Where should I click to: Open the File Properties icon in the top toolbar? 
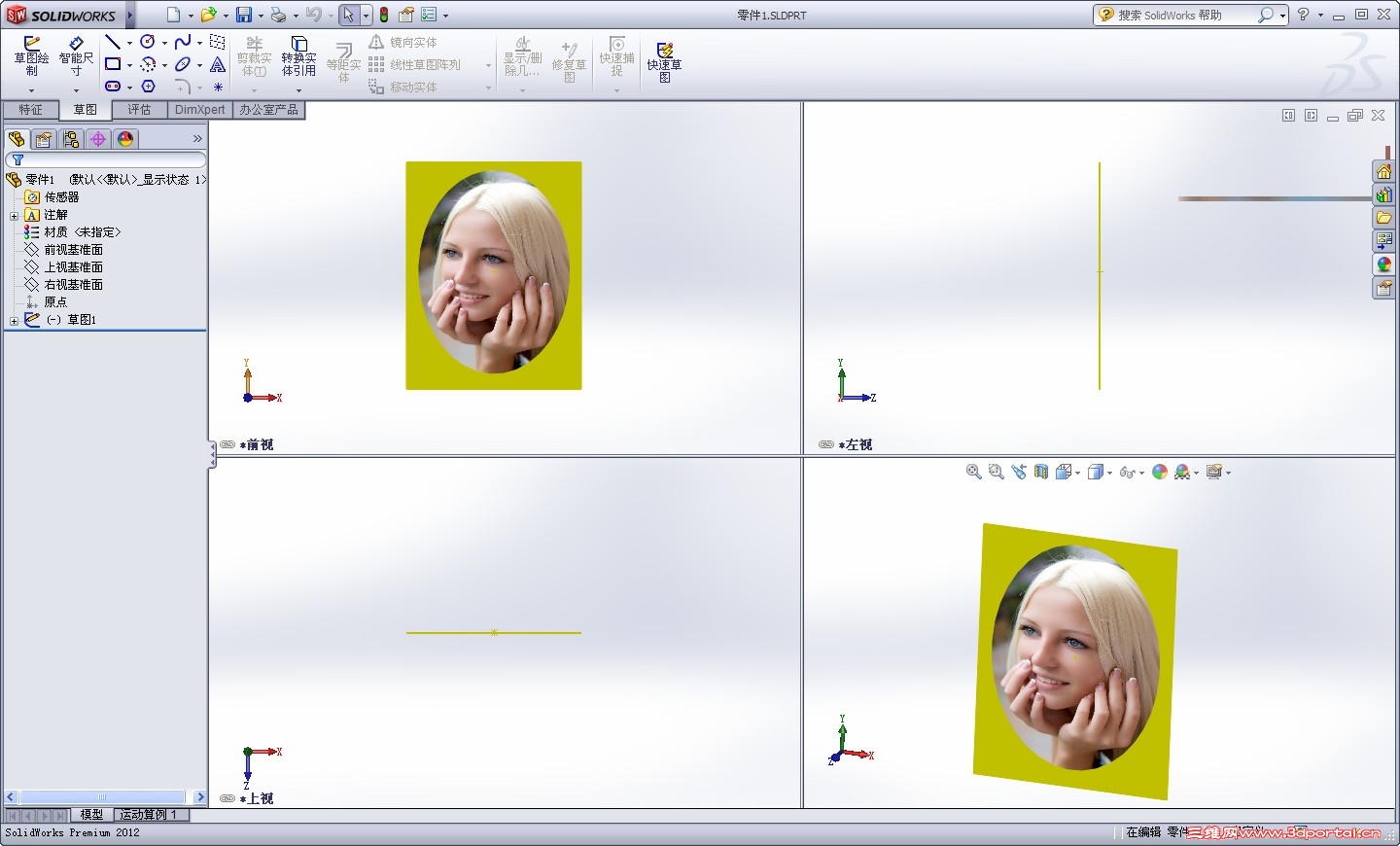pos(406,15)
